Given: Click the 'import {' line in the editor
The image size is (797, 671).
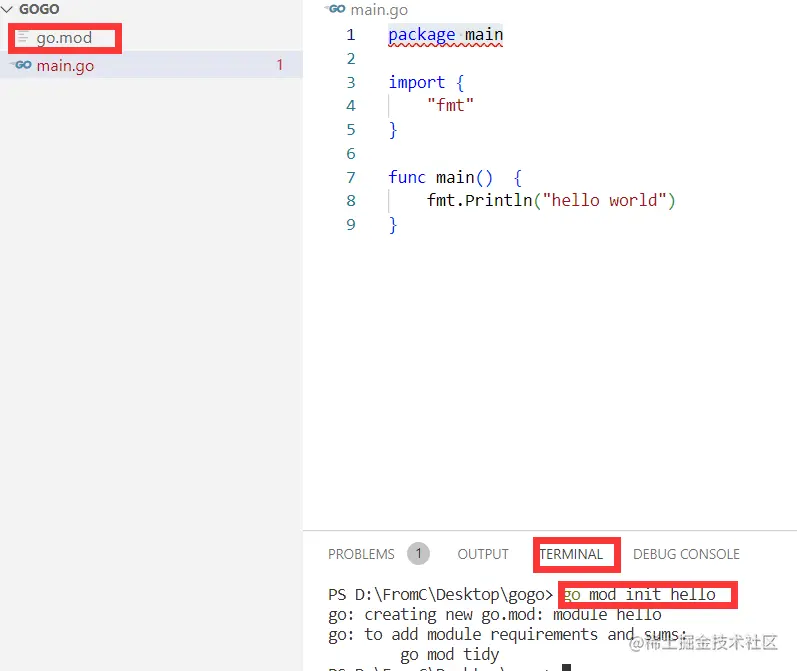Looking at the screenshot, I should 426,82.
